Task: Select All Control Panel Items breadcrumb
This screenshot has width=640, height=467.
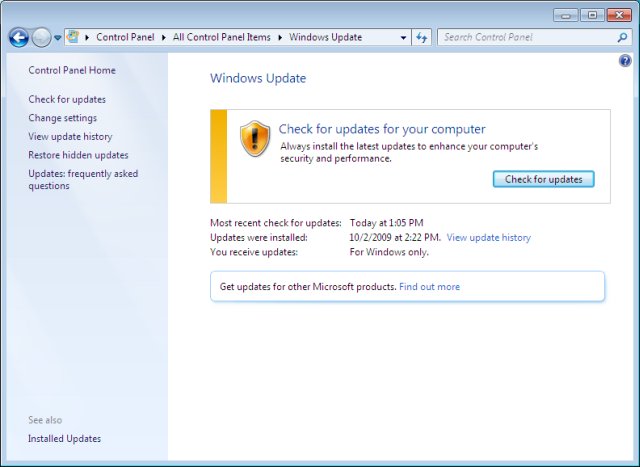Action: click(x=221, y=37)
